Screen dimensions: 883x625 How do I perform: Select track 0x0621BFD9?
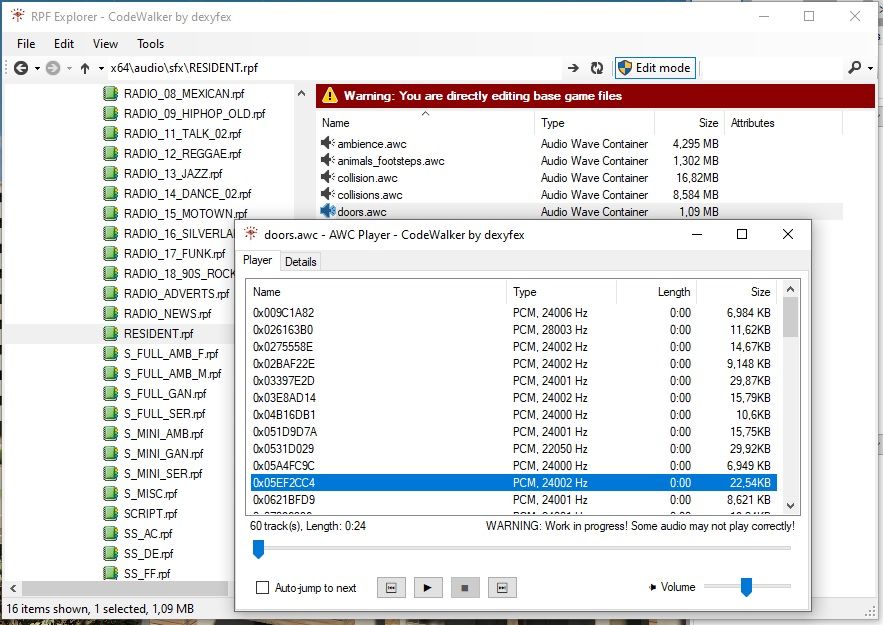tap(514, 499)
